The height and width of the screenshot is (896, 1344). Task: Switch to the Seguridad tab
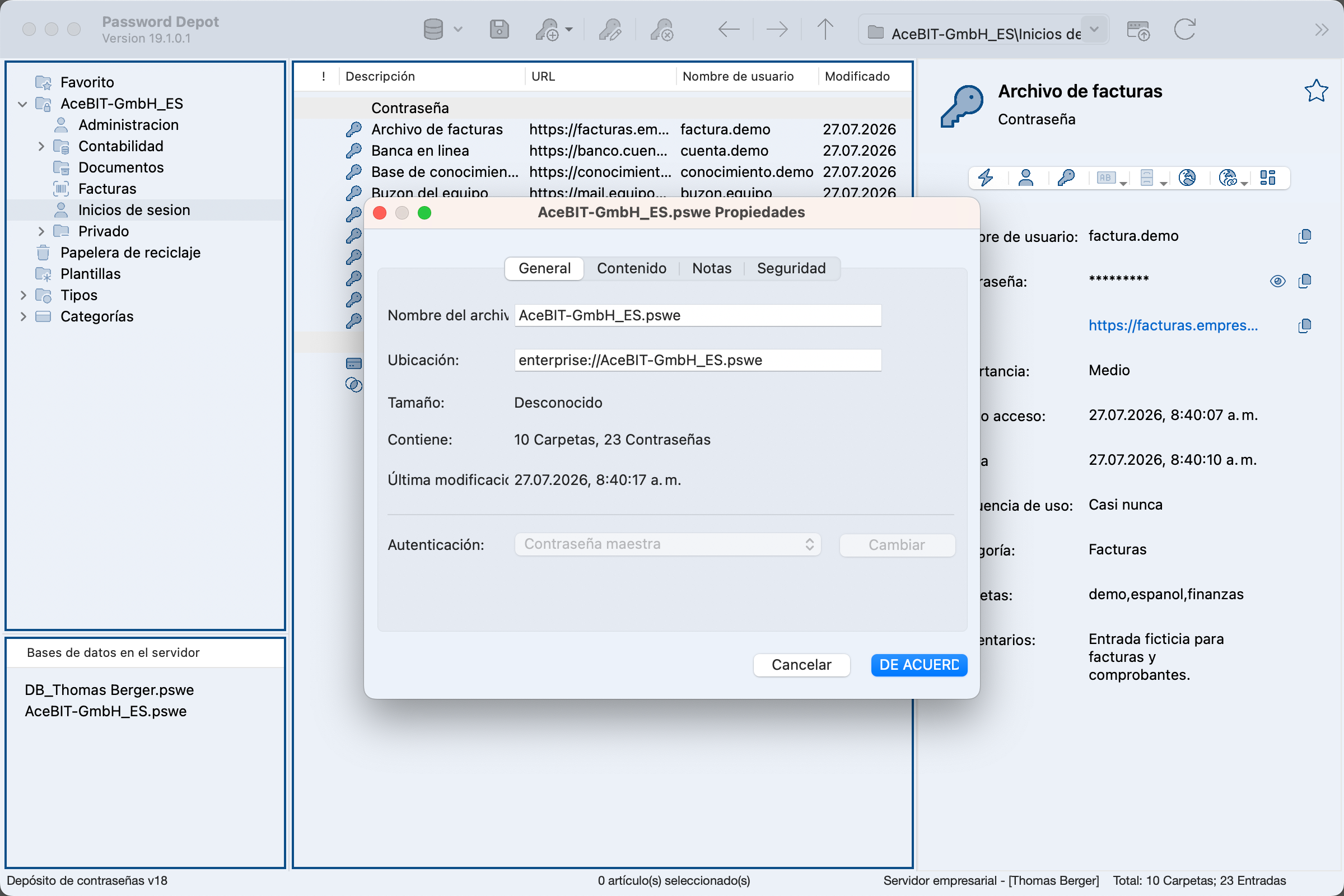(791, 268)
